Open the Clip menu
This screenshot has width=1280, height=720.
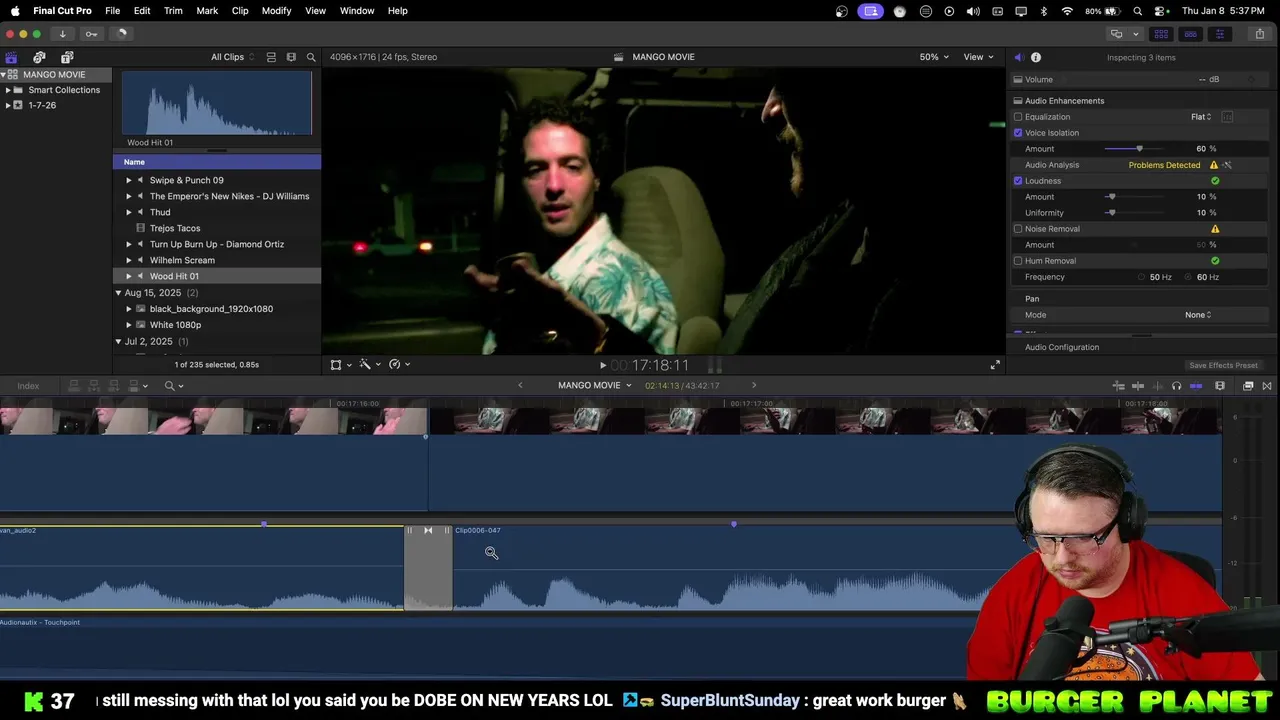(x=240, y=11)
